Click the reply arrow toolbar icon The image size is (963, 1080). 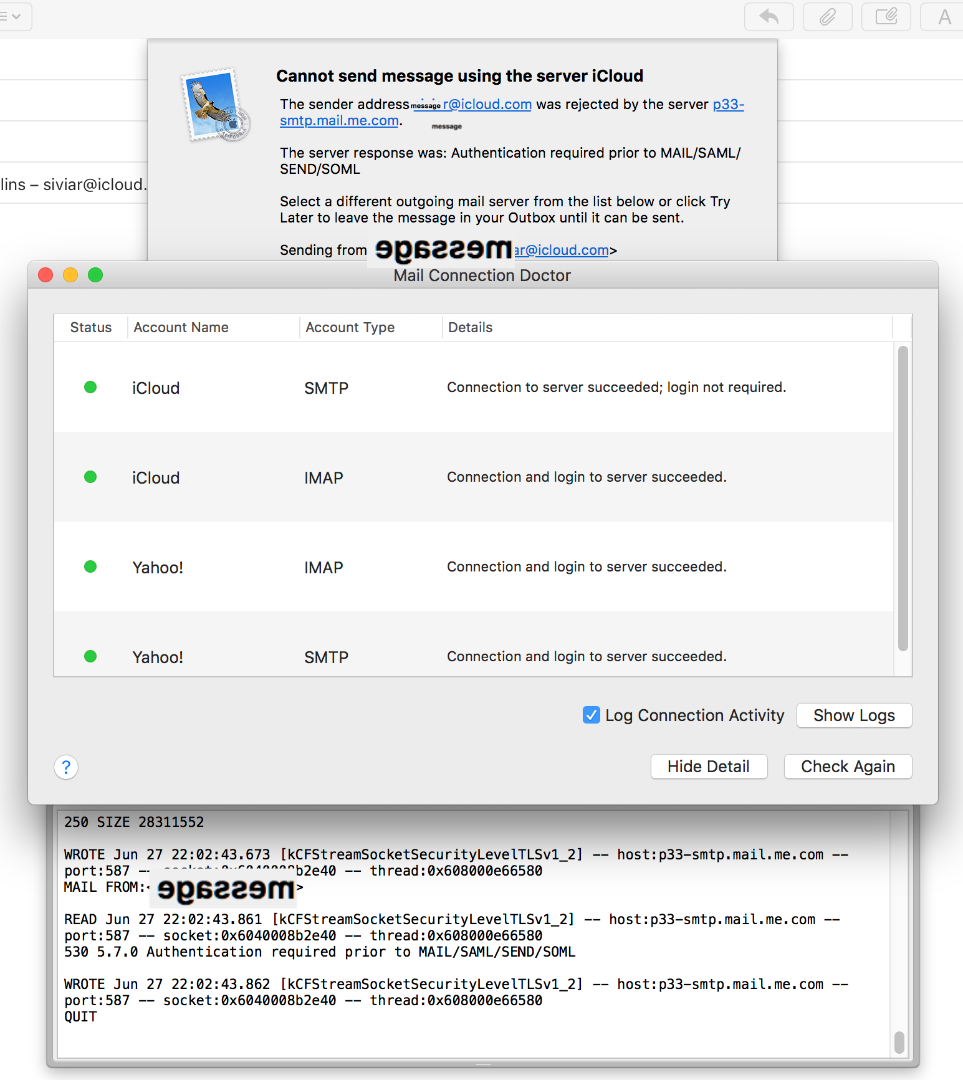(769, 17)
